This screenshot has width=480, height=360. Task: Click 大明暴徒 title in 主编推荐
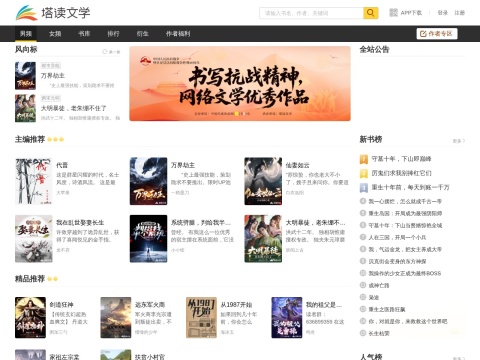tap(315, 223)
